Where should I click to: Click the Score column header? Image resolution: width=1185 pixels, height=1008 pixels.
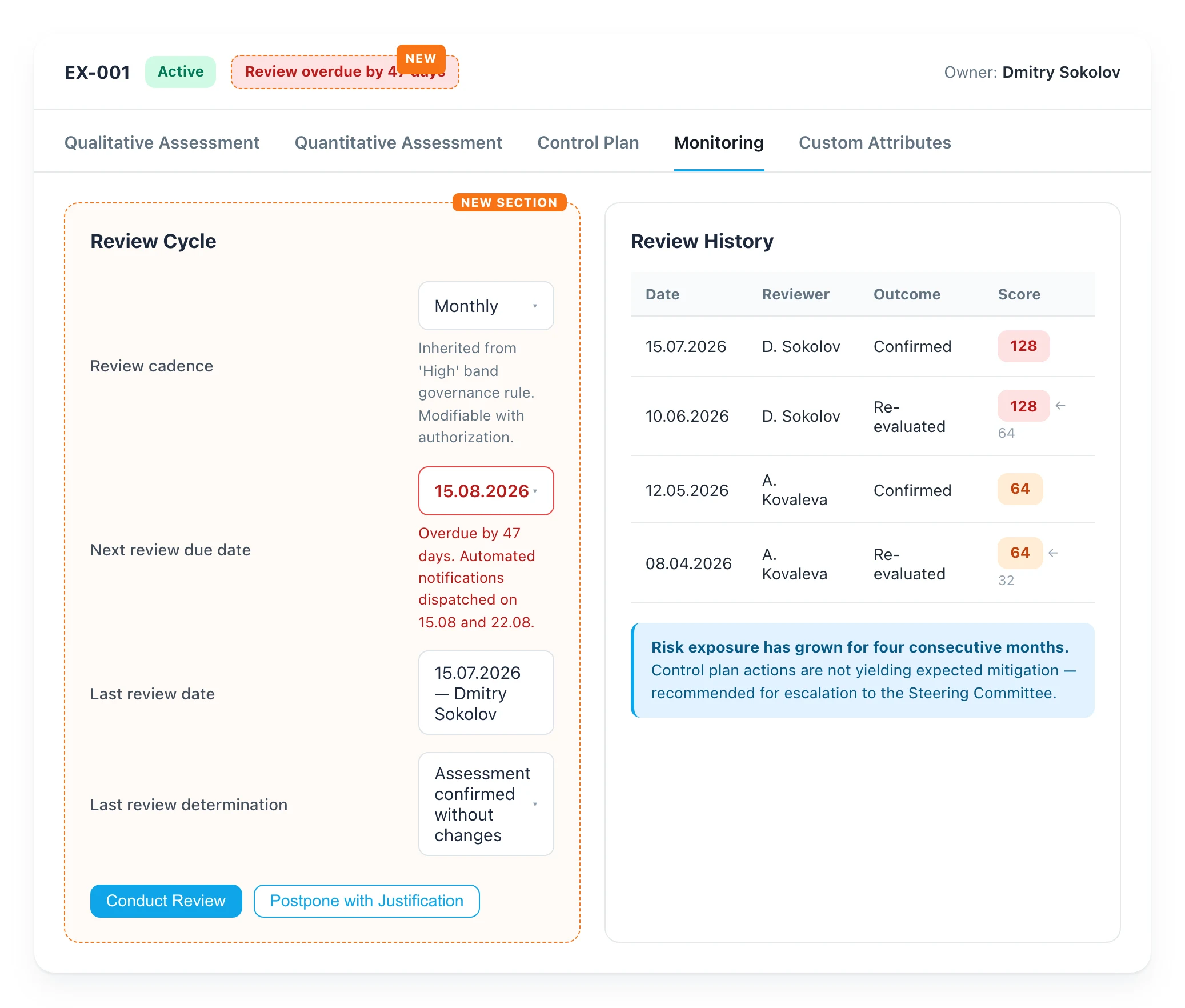coord(1019,294)
